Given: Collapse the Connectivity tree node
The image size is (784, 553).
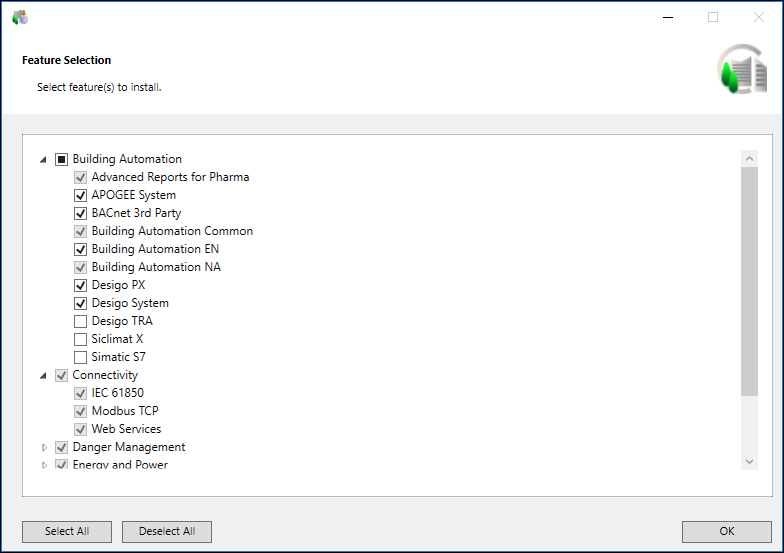Looking at the screenshot, I should point(43,375).
